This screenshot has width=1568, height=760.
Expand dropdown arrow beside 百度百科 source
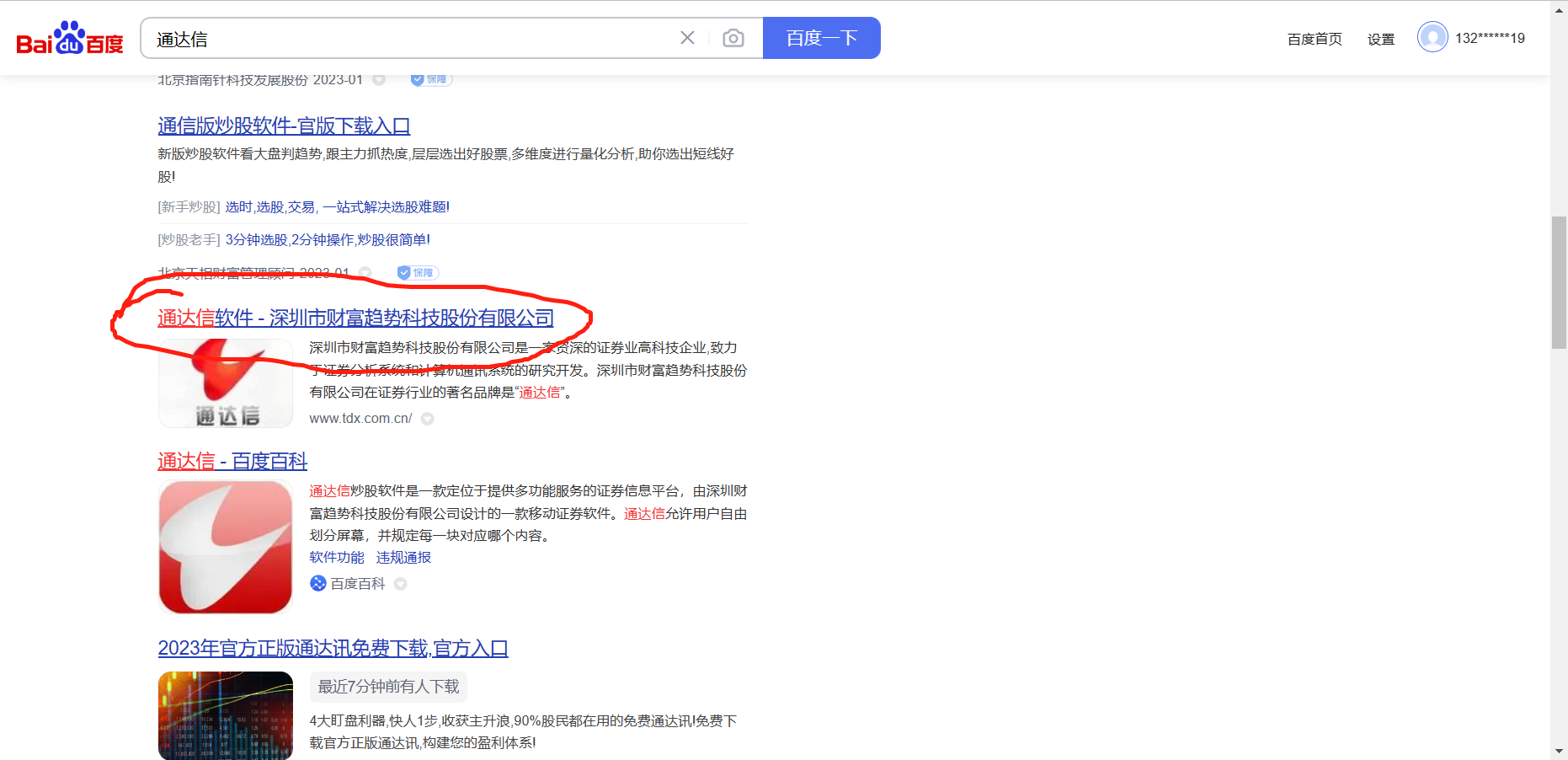(401, 584)
